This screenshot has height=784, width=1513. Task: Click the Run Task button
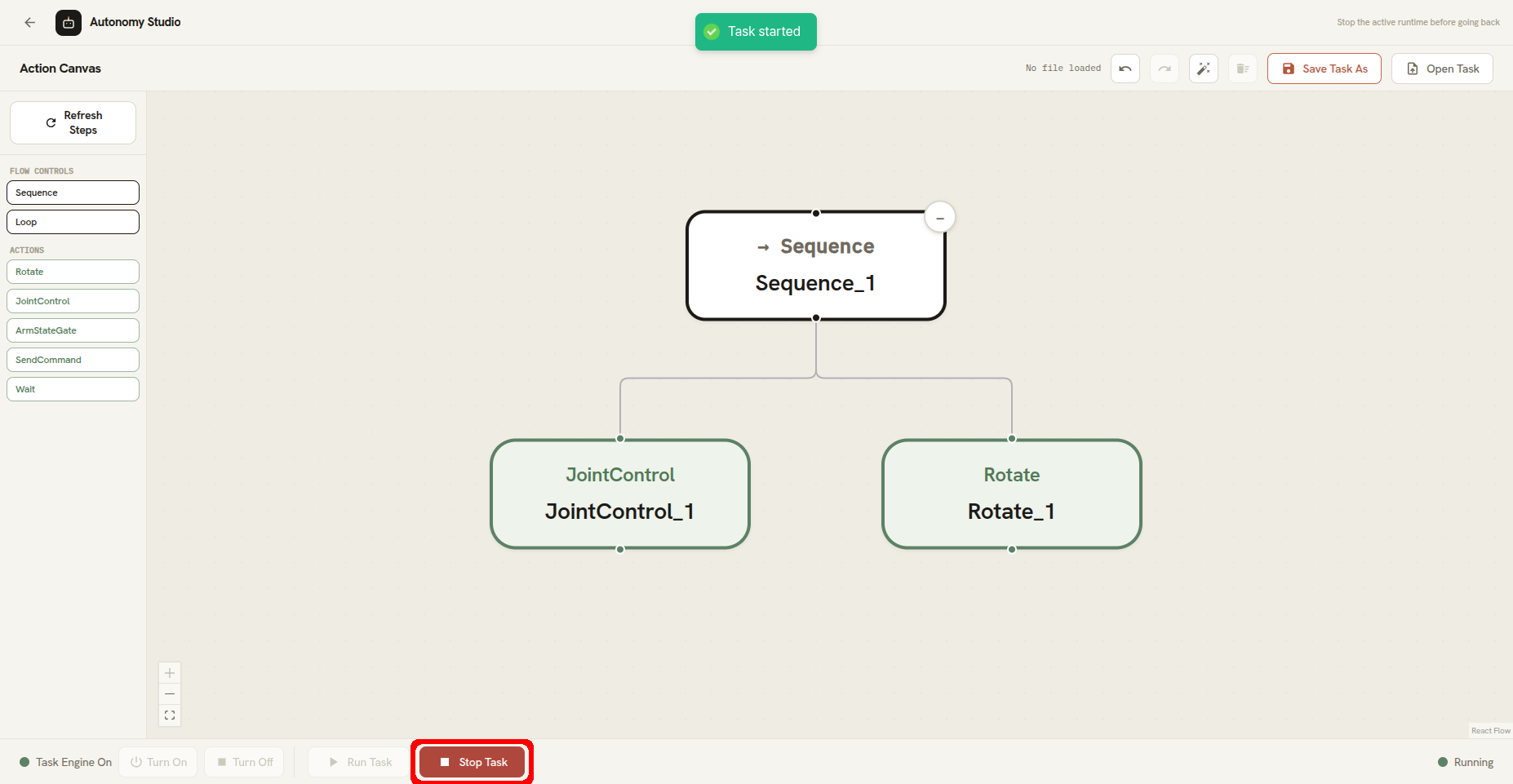(x=360, y=762)
